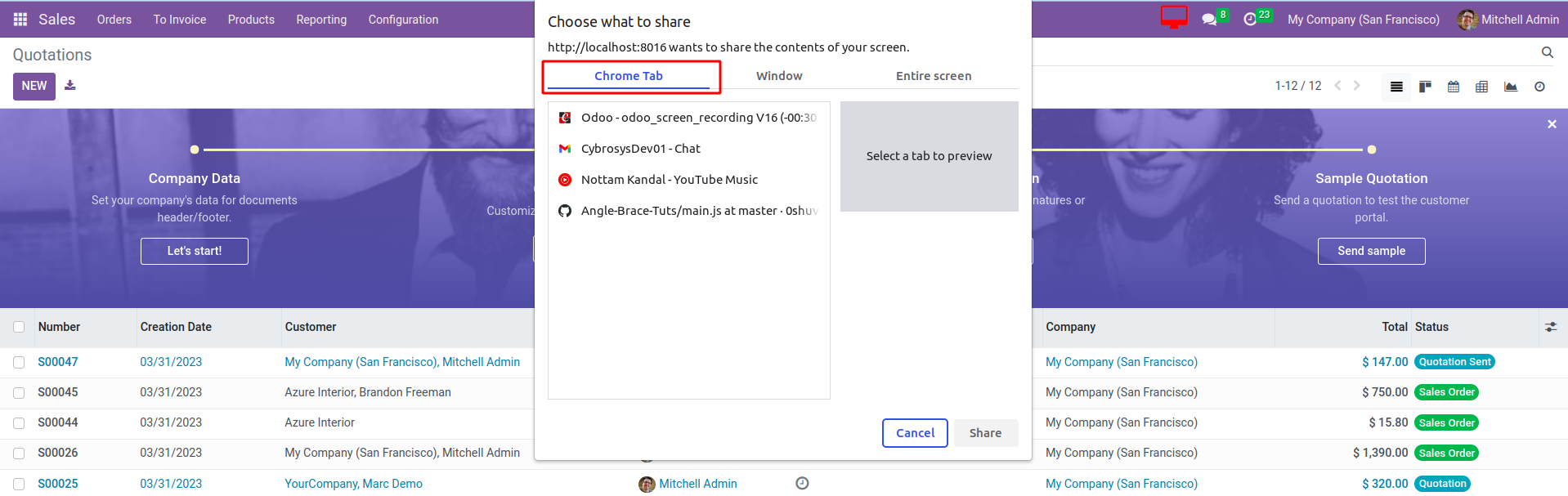Image resolution: width=1568 pixels, height=496 pixels.
Task: Click the red screen recording monitor icon
Action: (1174, 16)
